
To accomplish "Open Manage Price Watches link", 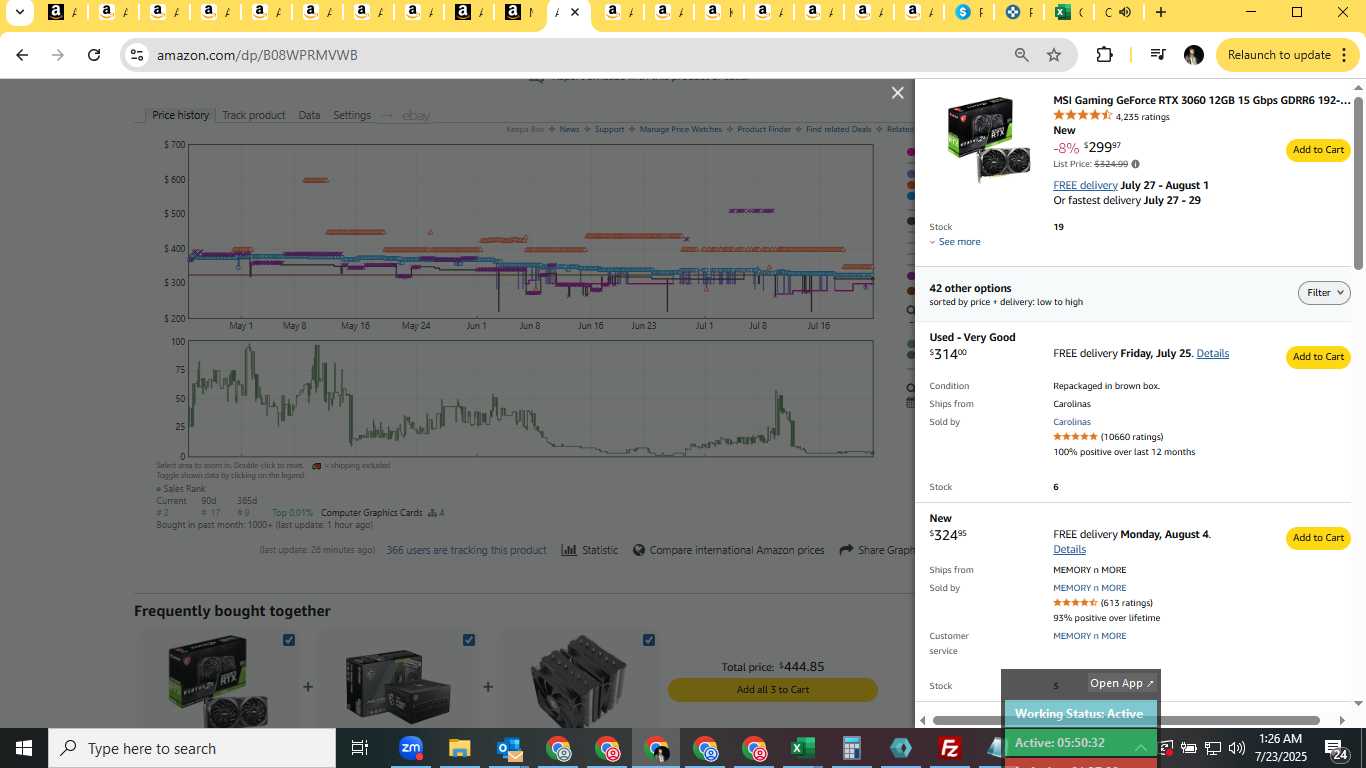I will click(x=680, y=129).
